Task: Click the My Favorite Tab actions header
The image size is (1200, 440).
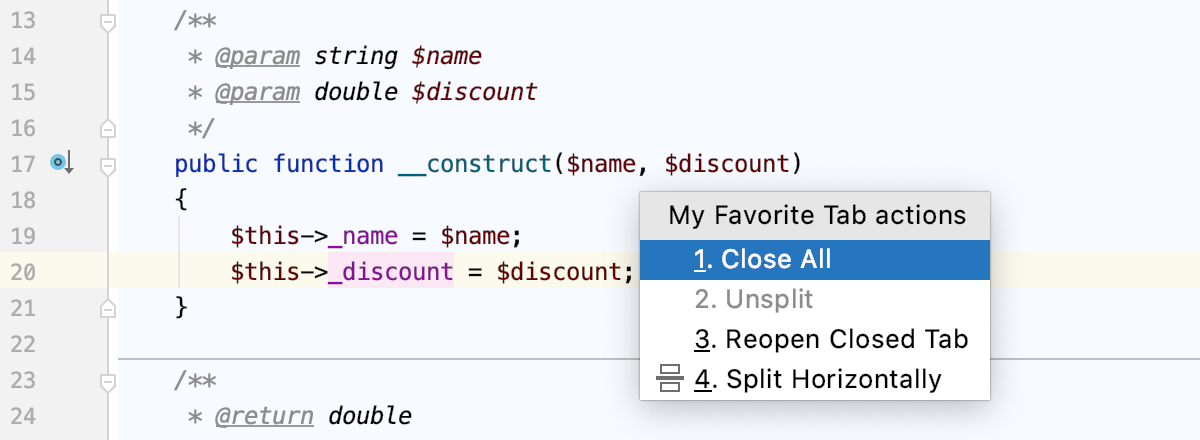Action: click(815, 215)
